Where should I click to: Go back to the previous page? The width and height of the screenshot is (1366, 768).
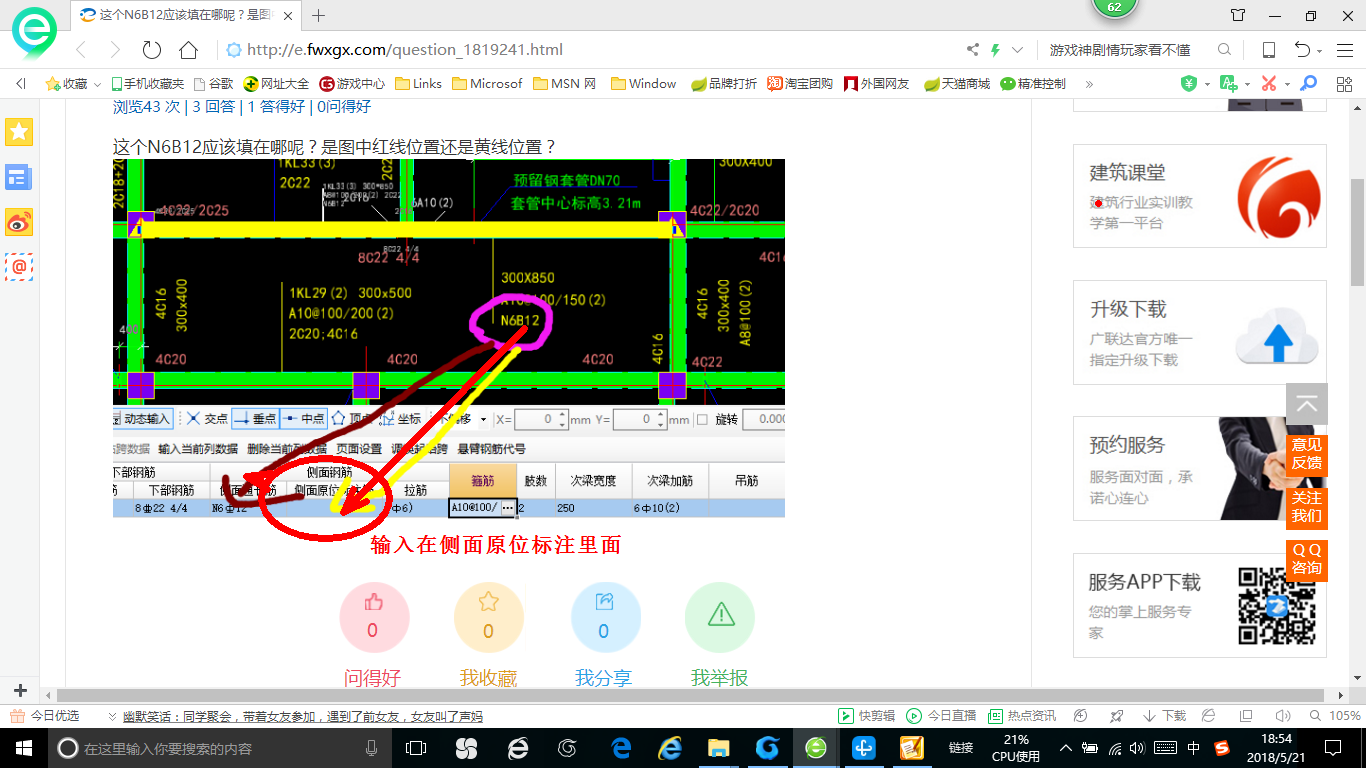tap(82, 50)
